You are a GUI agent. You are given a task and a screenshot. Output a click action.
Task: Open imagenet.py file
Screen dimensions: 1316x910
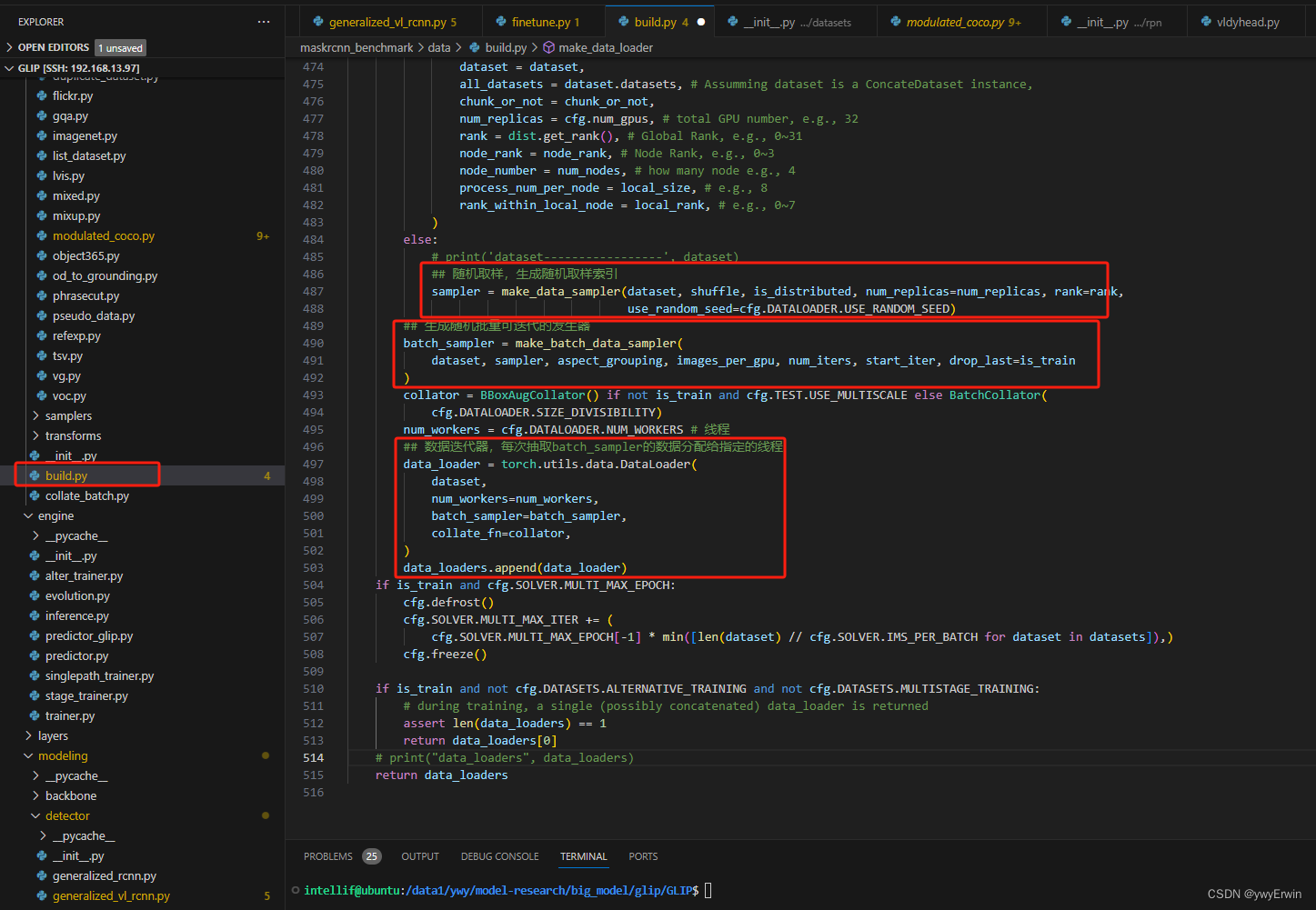(x=142, y=135)
